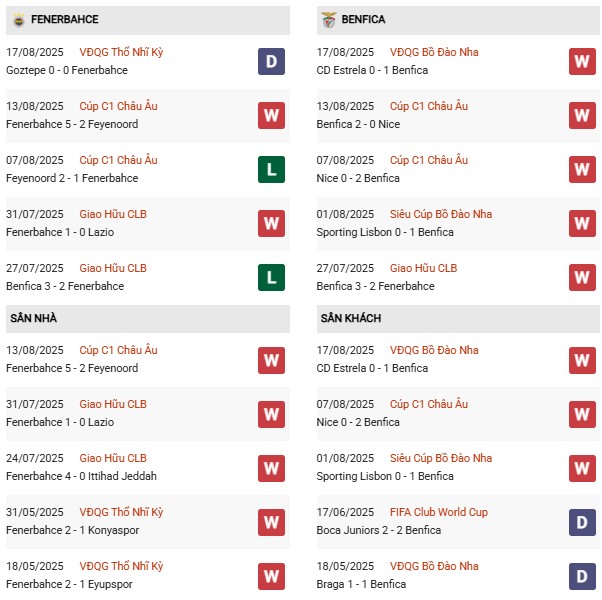Open the Fenerbahce 5 - 2 Feyenoord match in the FENERBAHCE section
The image size is (602, 600).
pyautogui.click(x=72, y=124)
